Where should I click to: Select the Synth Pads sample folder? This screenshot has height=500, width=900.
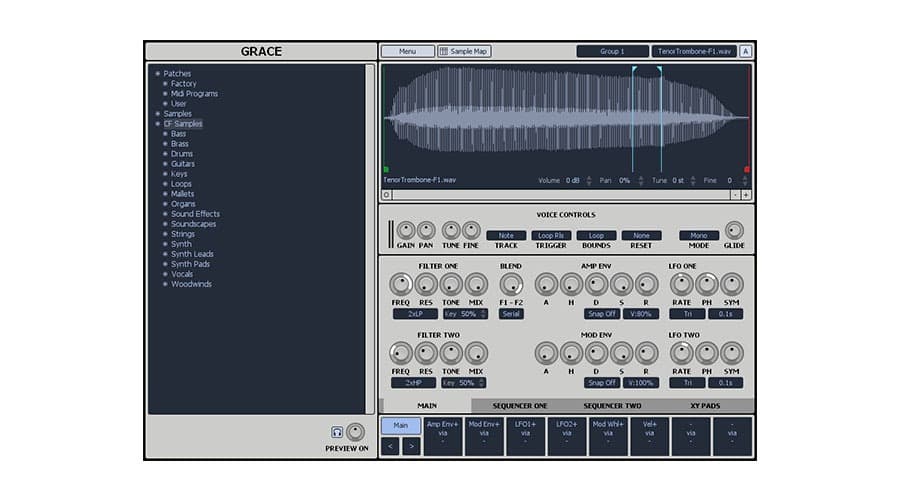(190, 264)
